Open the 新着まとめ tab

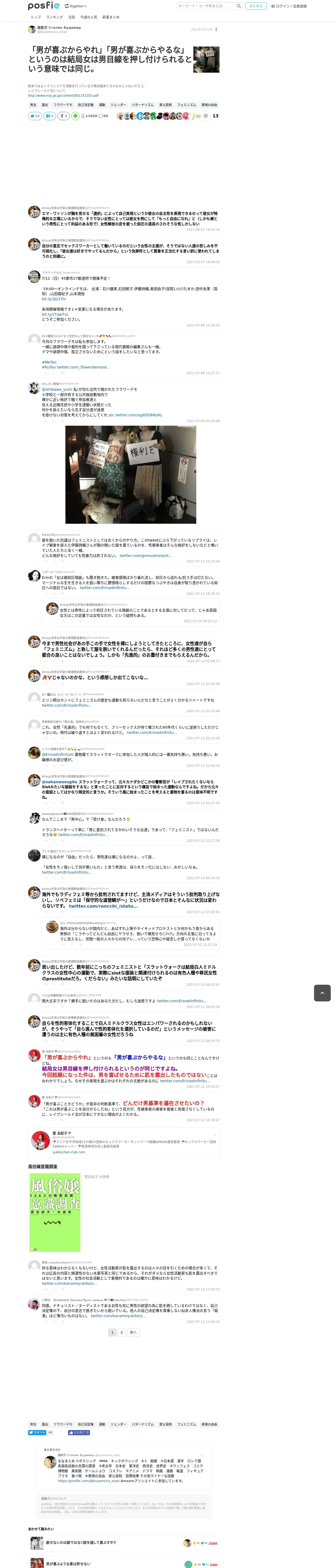pos(111,17)
